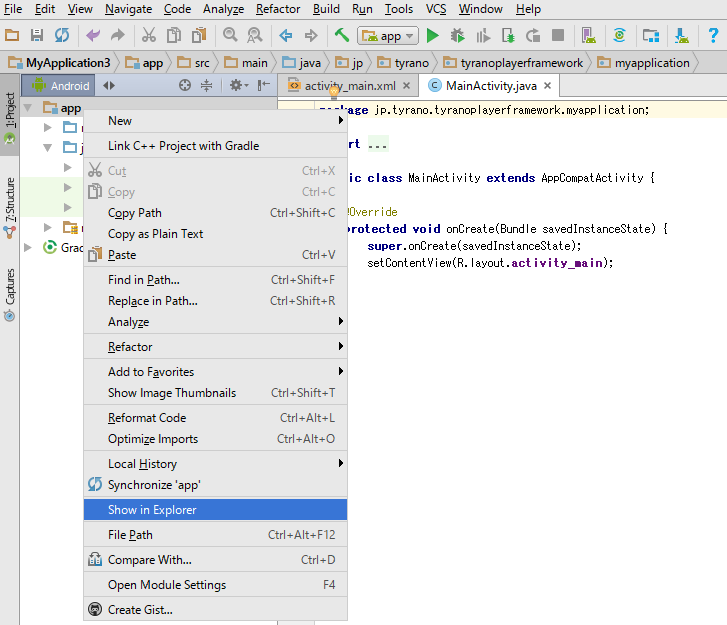Image resolution: width=727 pixels, height=625 pixels.
Task: Click MyApplication3 in the breadcrumb bar
Action: tap(59, 63)
